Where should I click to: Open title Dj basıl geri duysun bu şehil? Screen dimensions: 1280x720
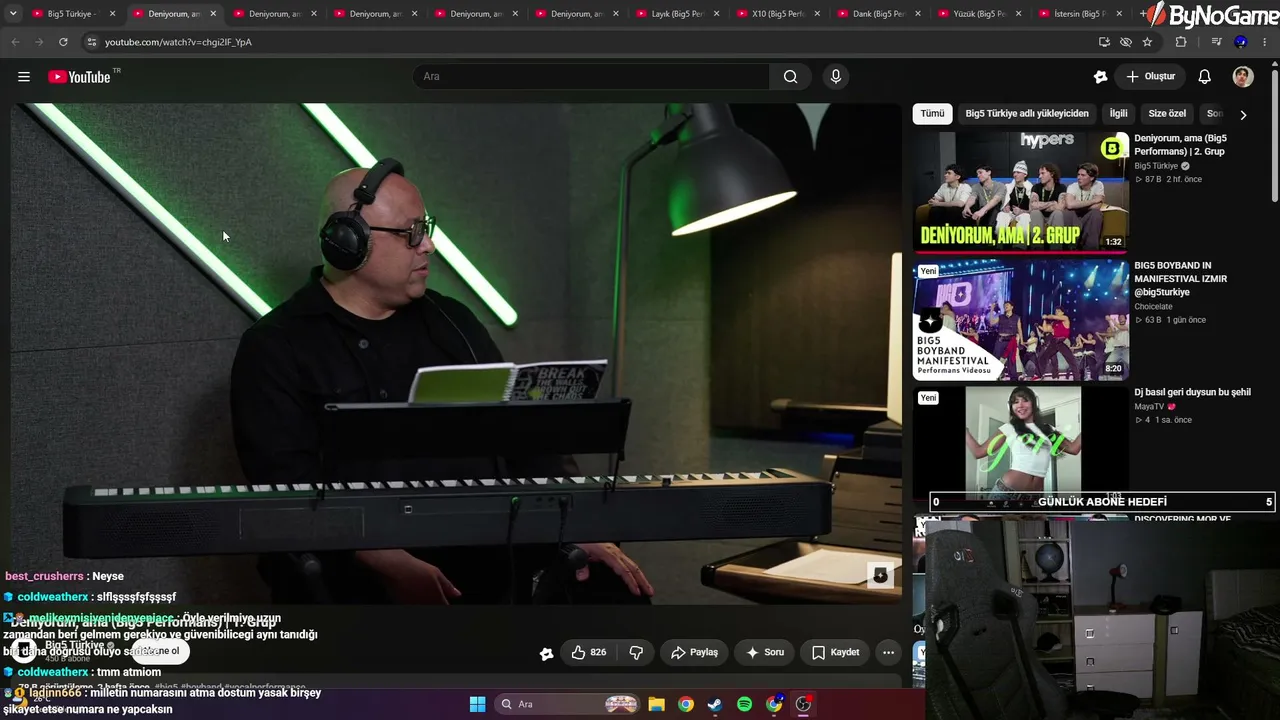point(1192,393)
